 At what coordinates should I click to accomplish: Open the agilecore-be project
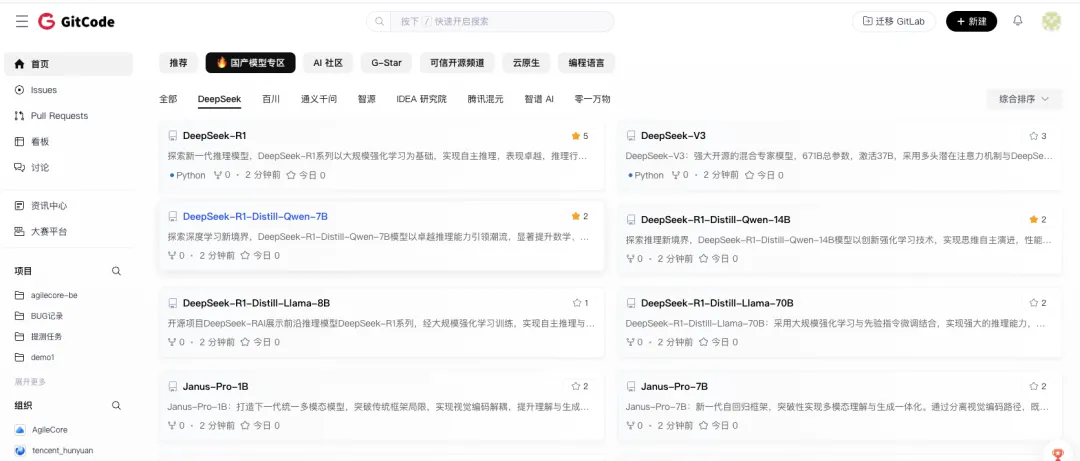(54, 296)
